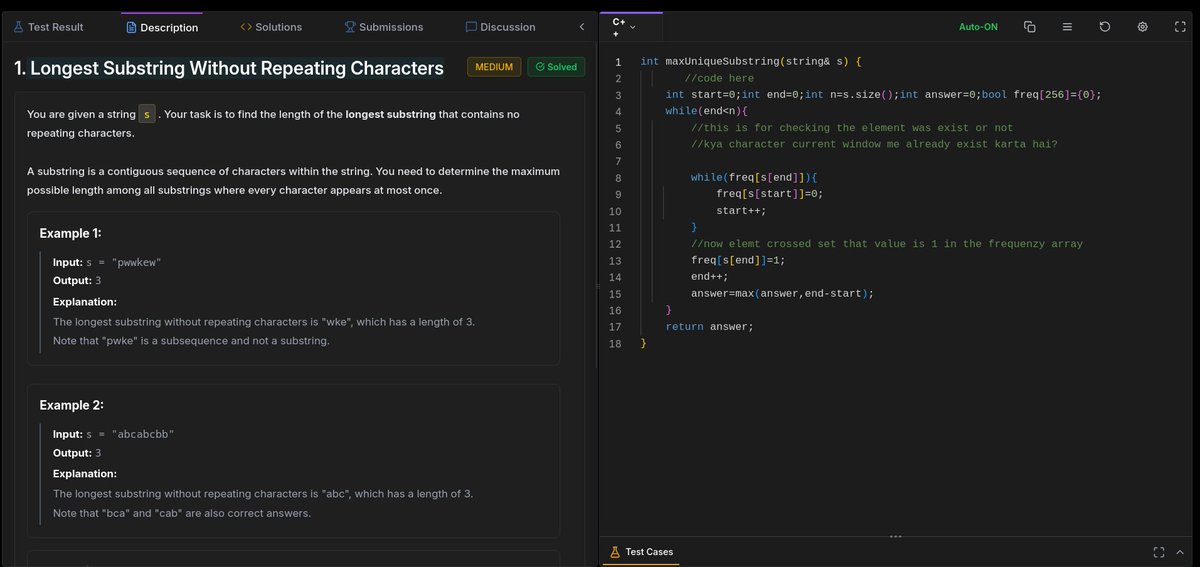Open editor settings gear icon

pyautogui.click(x=1142, y=27)
